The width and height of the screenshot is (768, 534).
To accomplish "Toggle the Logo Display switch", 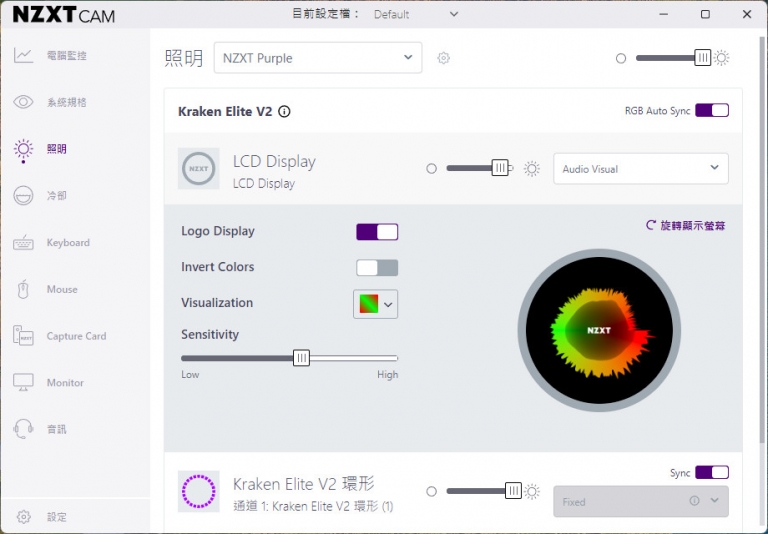I will 377,232.
